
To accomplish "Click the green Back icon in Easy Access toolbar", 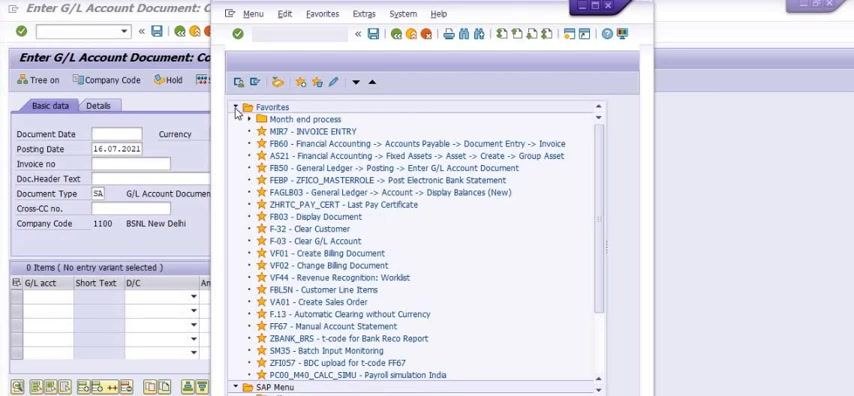I will point(396,34).
